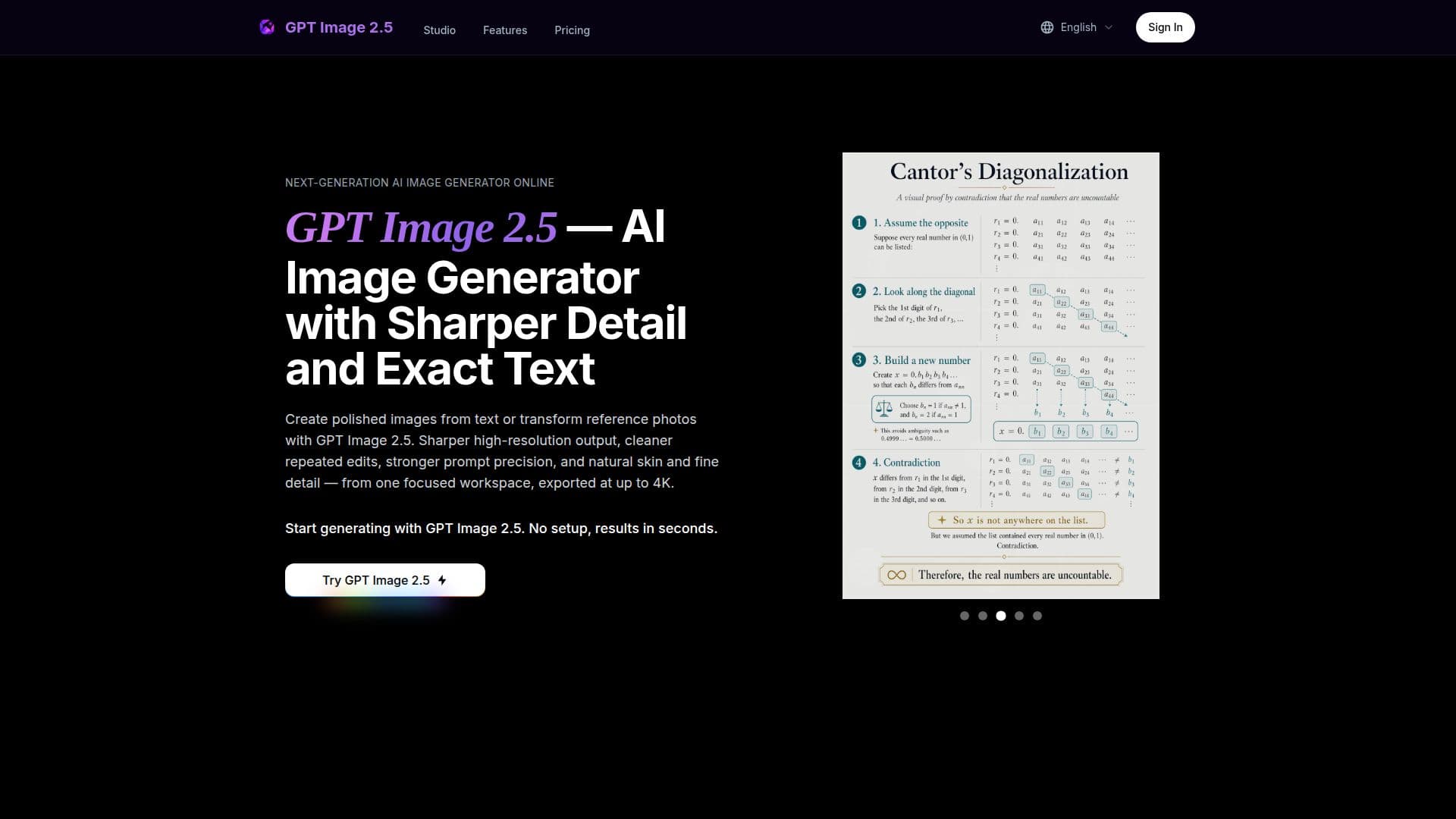Image resolution: width=1456 pixels, height=819 pixels.
Task: Go to the Features page
Action: pyautogui.click(x=505, y=30)
